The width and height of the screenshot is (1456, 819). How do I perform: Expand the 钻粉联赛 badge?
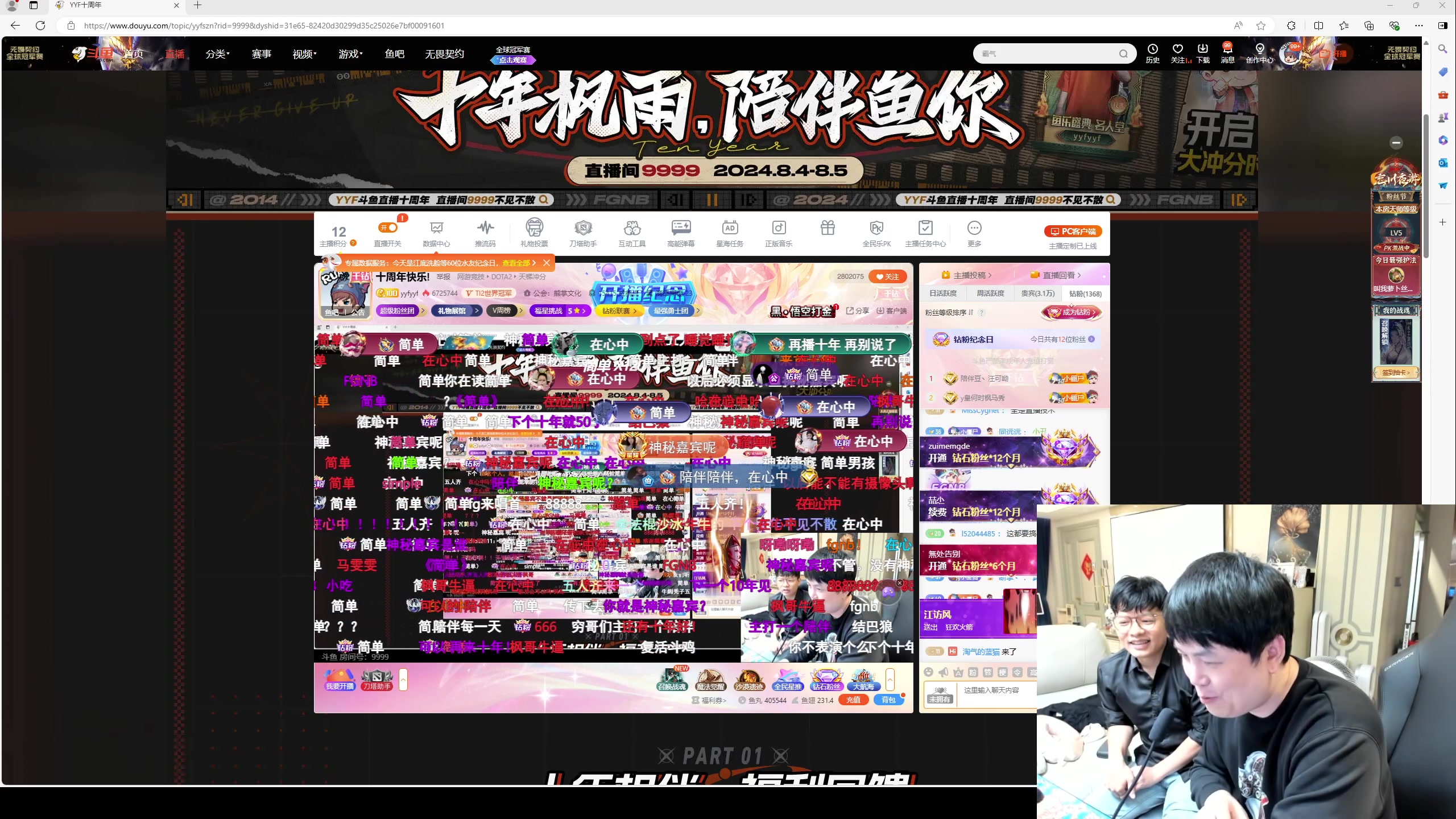point(620,311)
